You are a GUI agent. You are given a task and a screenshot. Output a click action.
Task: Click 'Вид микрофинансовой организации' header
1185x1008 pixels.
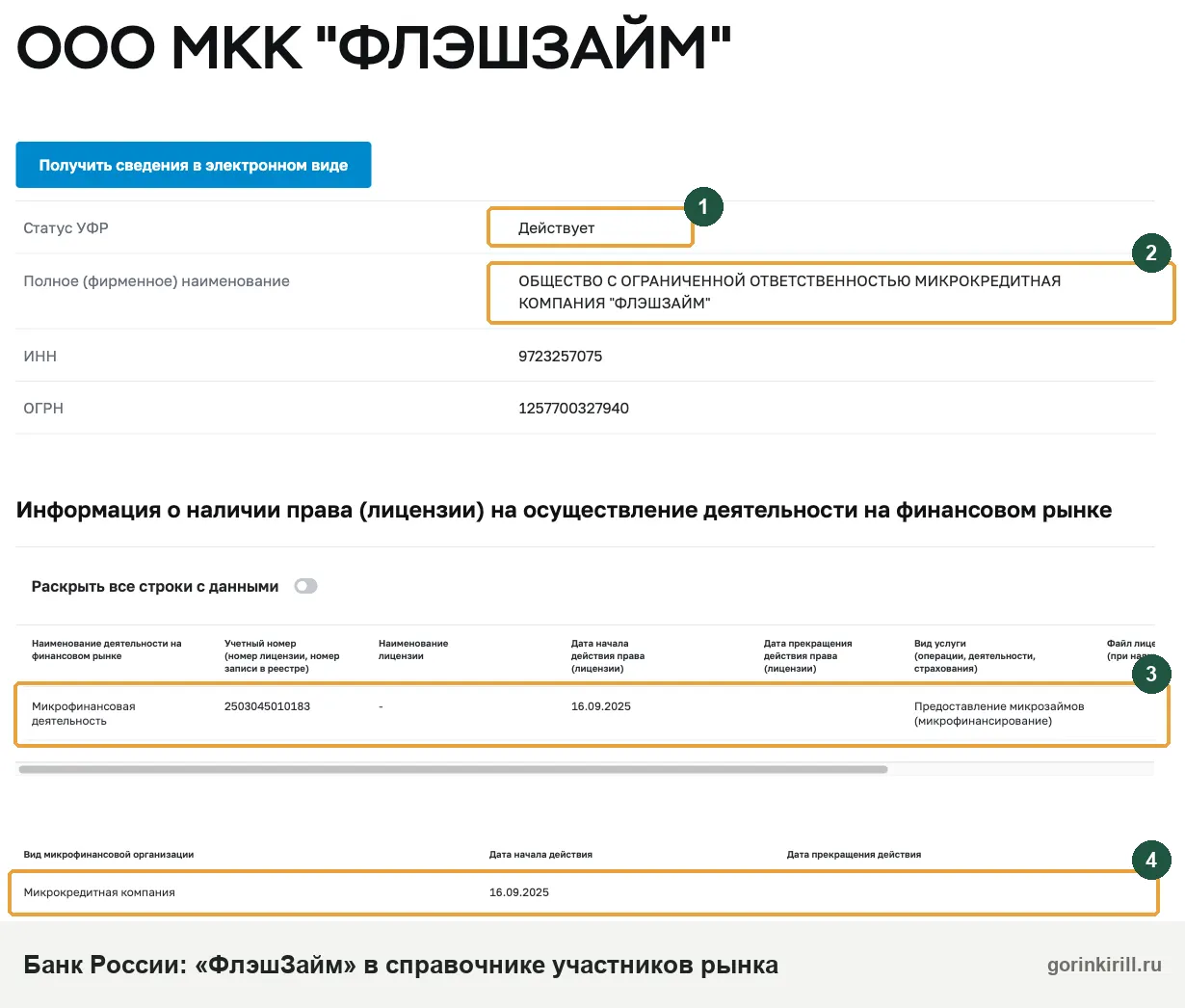coord(108,855)
